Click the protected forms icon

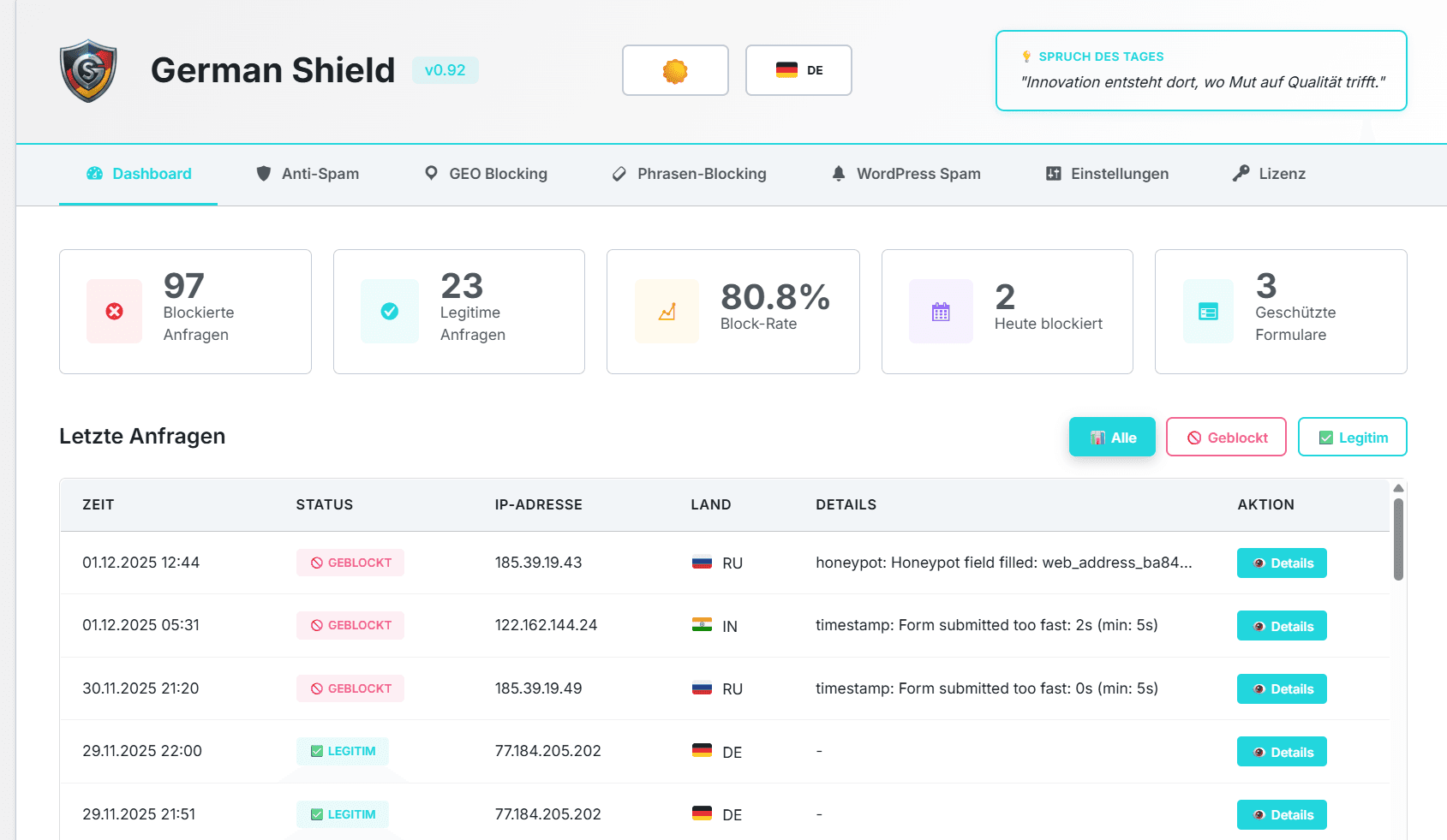[x=1208, y=311]
